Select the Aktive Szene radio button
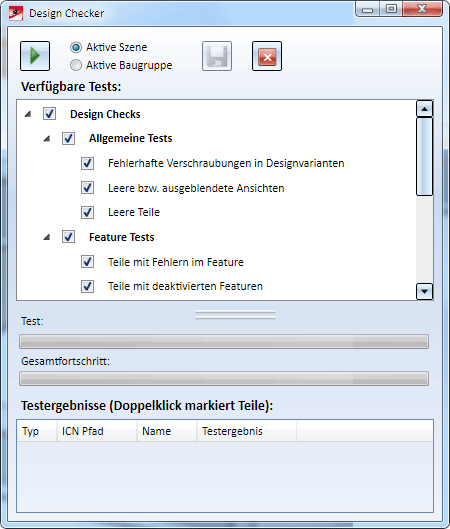 click(x=76, y=47)
